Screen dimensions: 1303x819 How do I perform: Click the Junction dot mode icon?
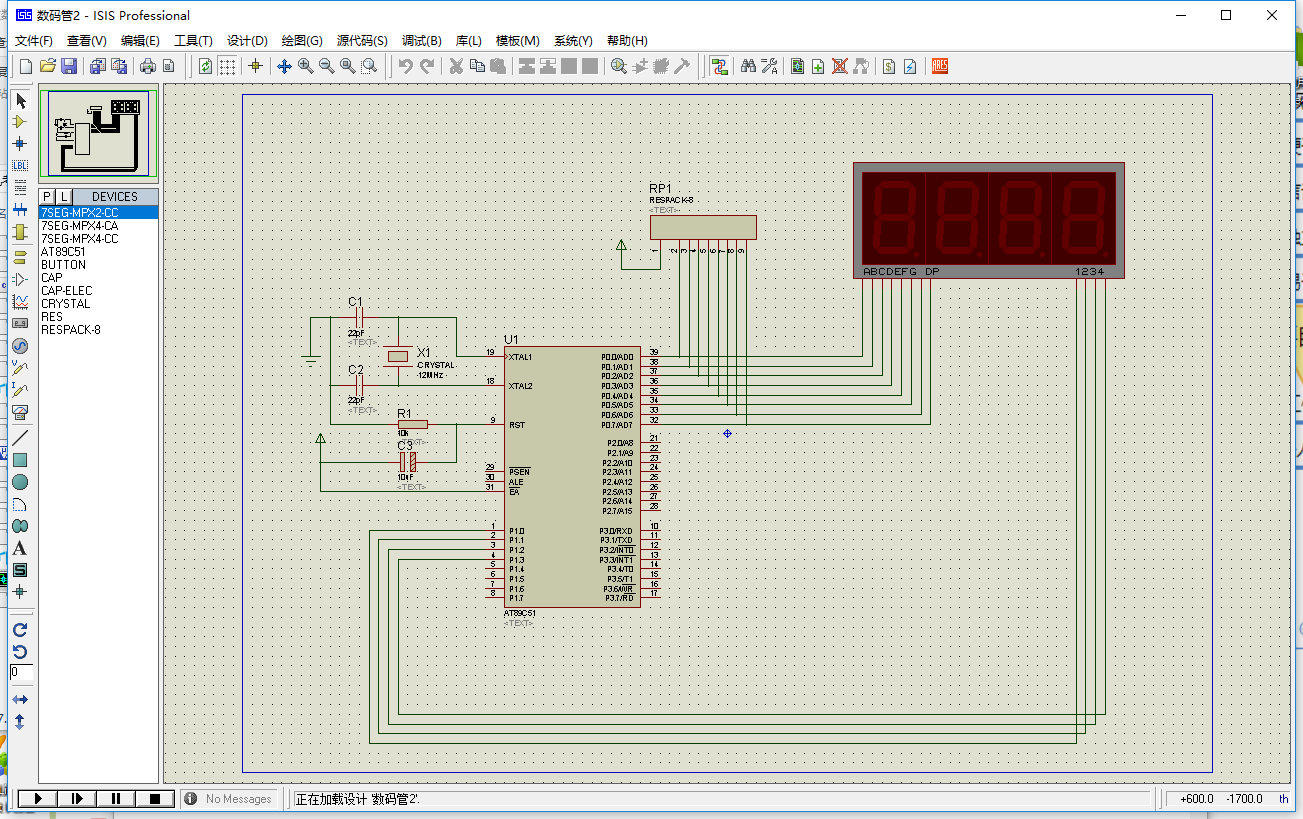20,143
